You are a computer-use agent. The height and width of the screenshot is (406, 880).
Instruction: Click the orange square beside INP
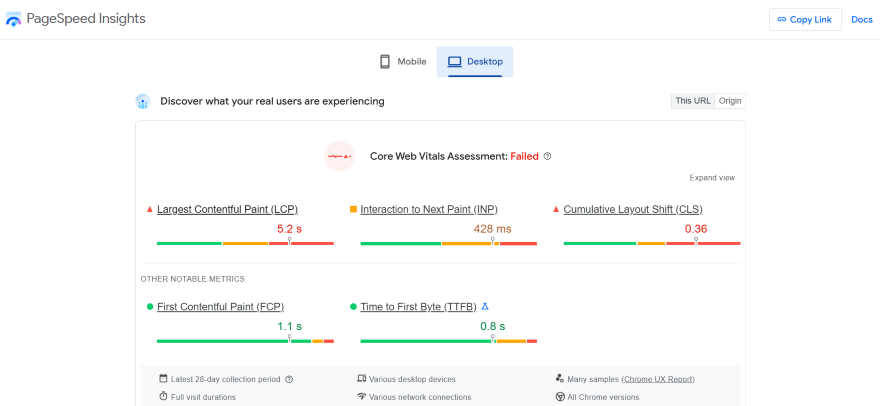click(x=353, y=209)
